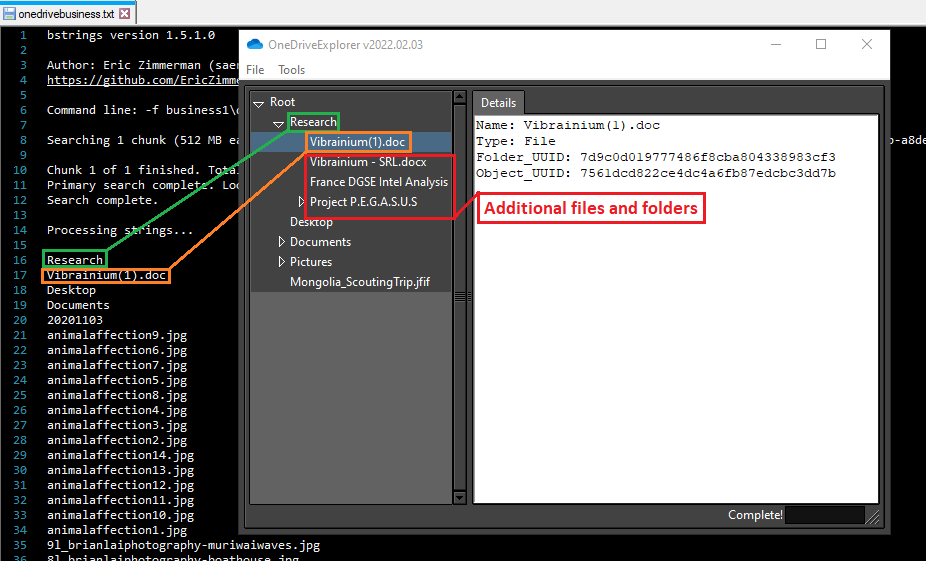Open the Tools menu in OneDriveExplorer

(x=292, y=70)
